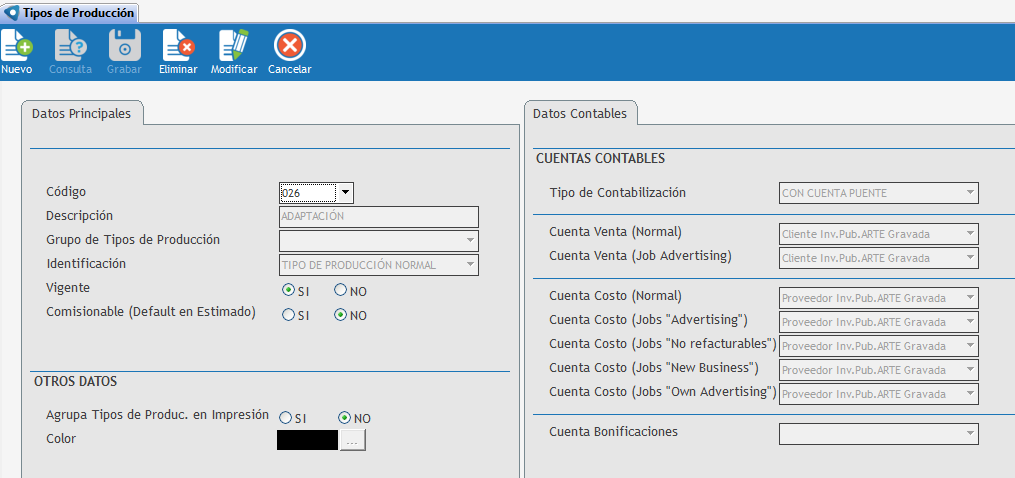This screenshot has width=1015, height=478.
Task: Open the Código dropdown list
Action: [x=345, y=193]
